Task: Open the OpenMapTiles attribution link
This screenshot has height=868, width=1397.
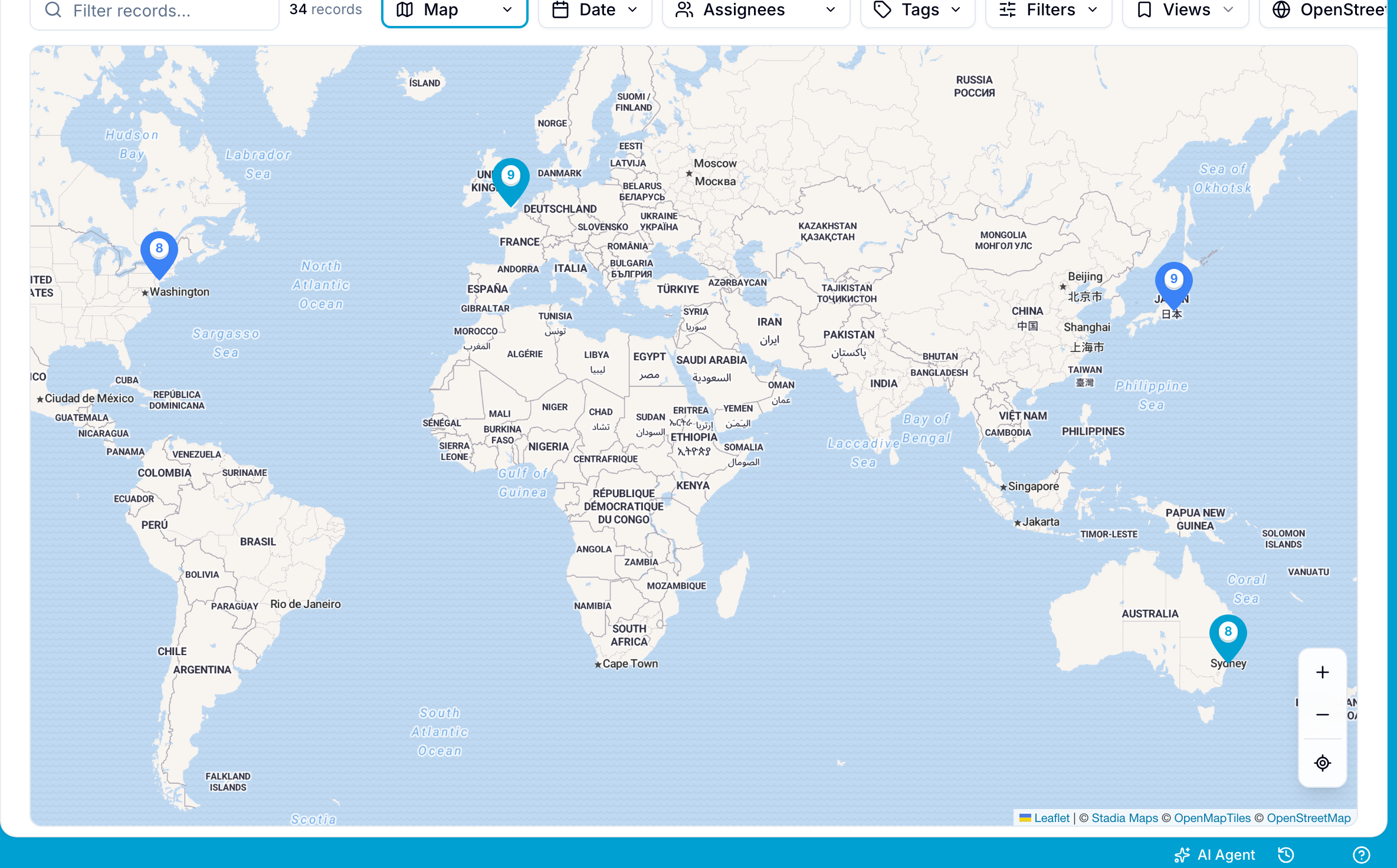Action: [x=1212, y=818]
